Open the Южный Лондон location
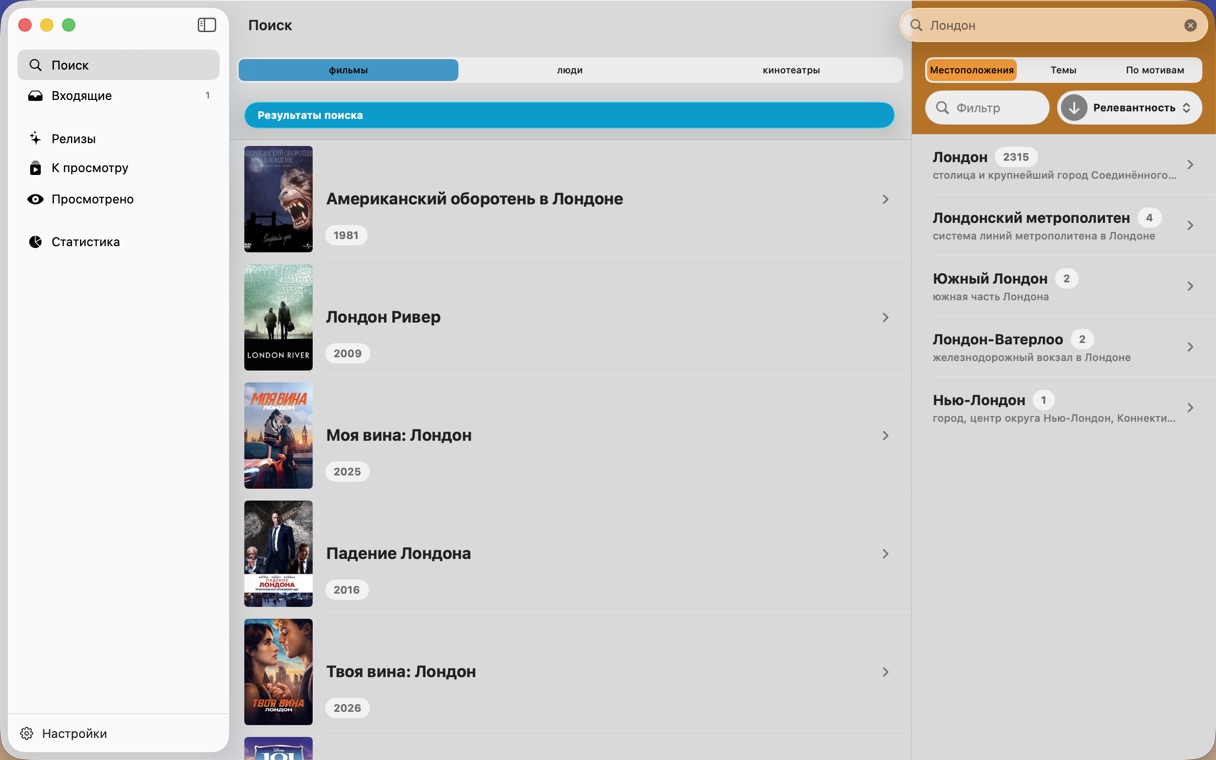Viewport: 1216px width, 760px height. tap(1063, 287)
